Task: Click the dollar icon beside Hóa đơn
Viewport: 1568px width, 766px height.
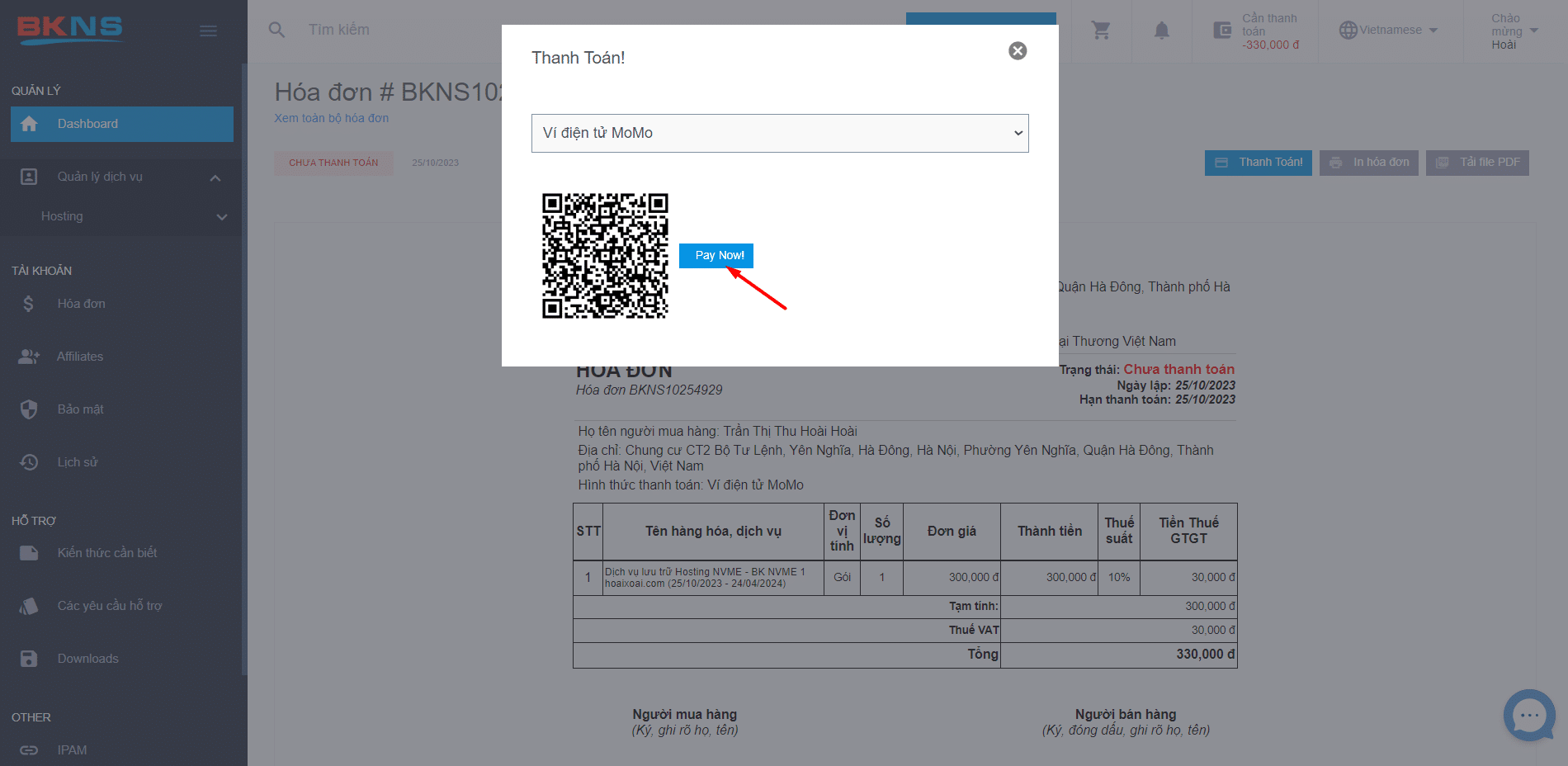Action: [29, 304]
